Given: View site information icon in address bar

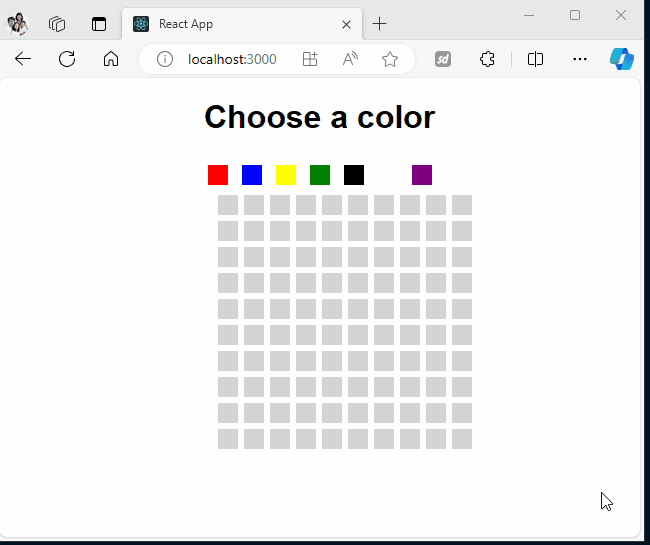Looking at the screenshot, I should (x=165, y=59).
